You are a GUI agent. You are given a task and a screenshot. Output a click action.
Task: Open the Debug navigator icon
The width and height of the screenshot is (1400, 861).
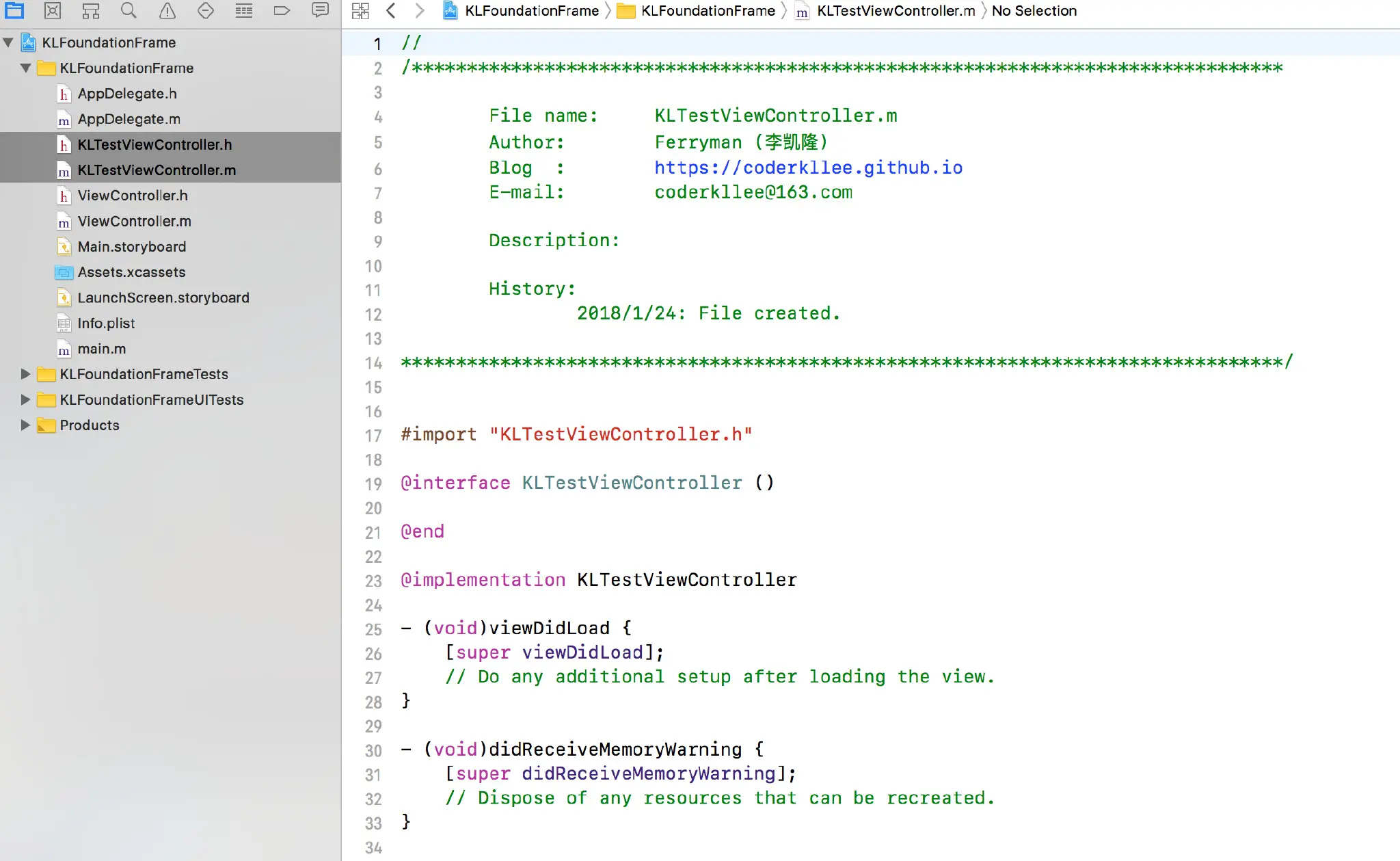(243, 10)
